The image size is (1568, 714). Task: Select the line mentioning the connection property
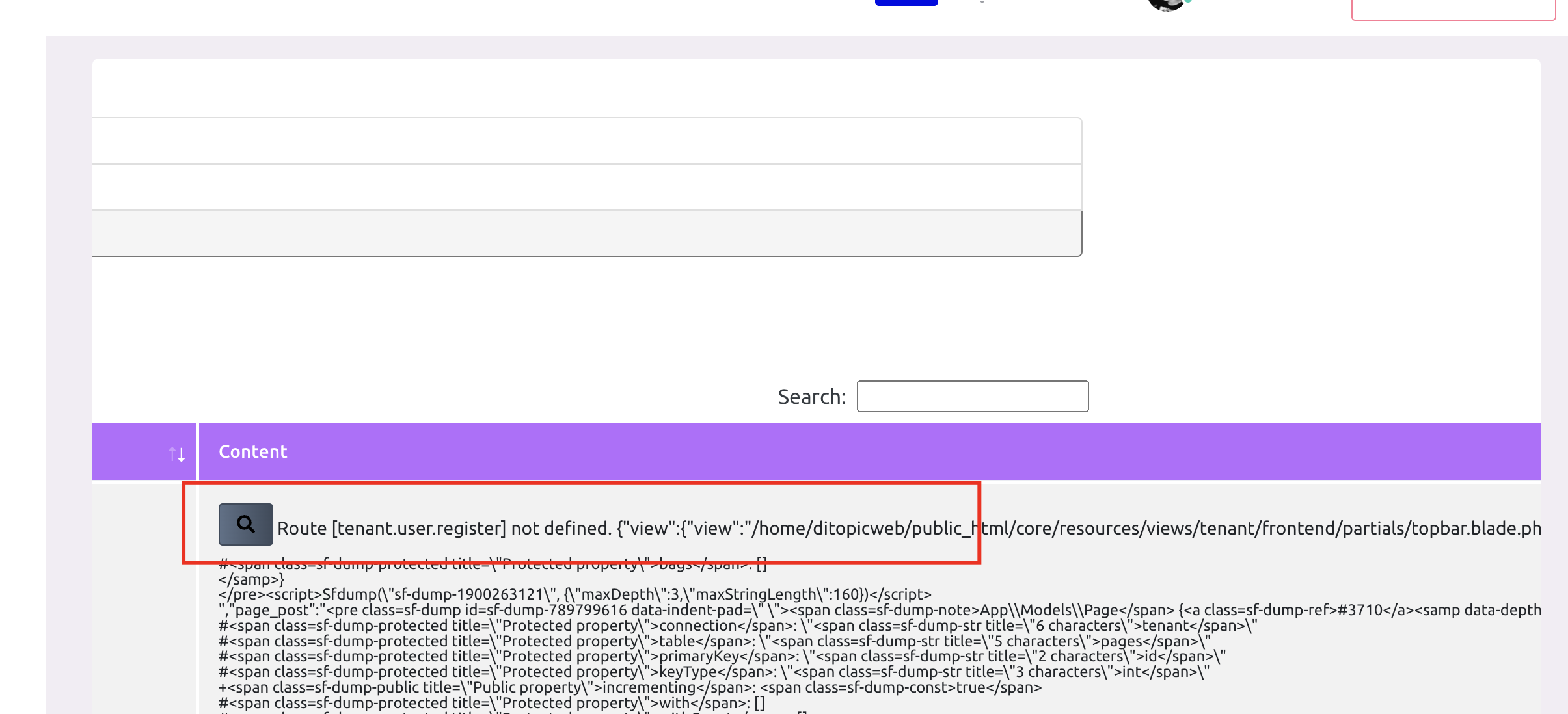tap(738, 626)
